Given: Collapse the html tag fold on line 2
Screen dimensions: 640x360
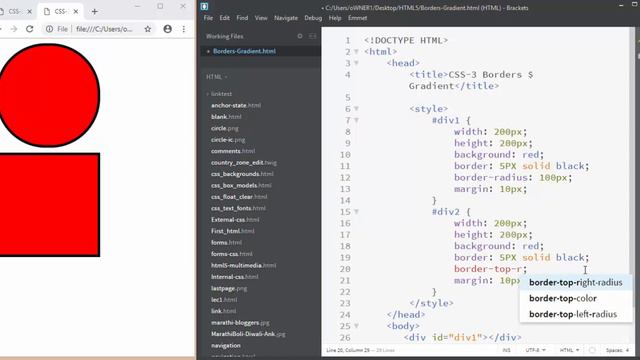Looking at the screenshot, I should (356, 52).
